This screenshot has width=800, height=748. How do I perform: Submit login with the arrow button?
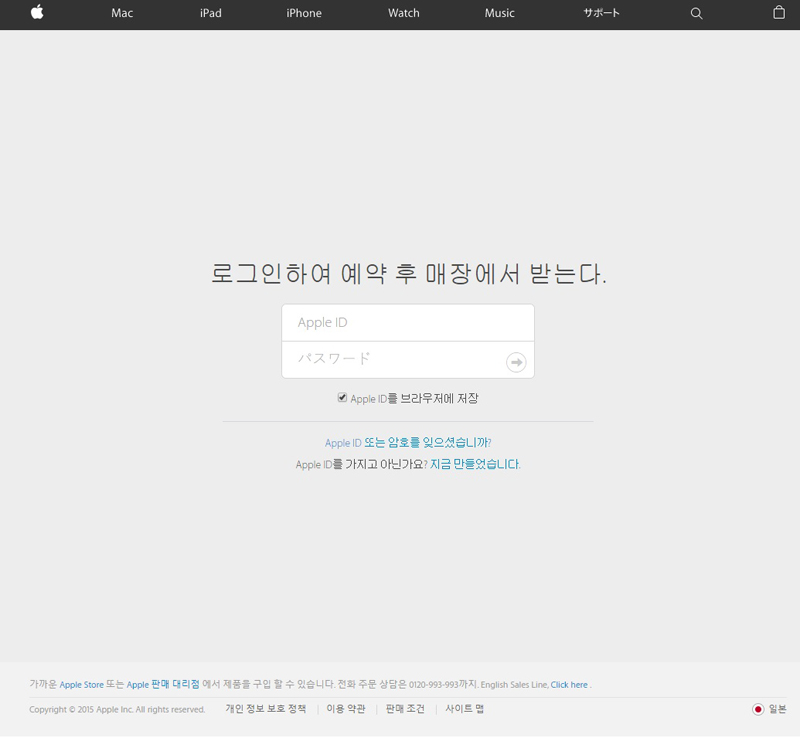pyautogui.click(x=516, y=362)
